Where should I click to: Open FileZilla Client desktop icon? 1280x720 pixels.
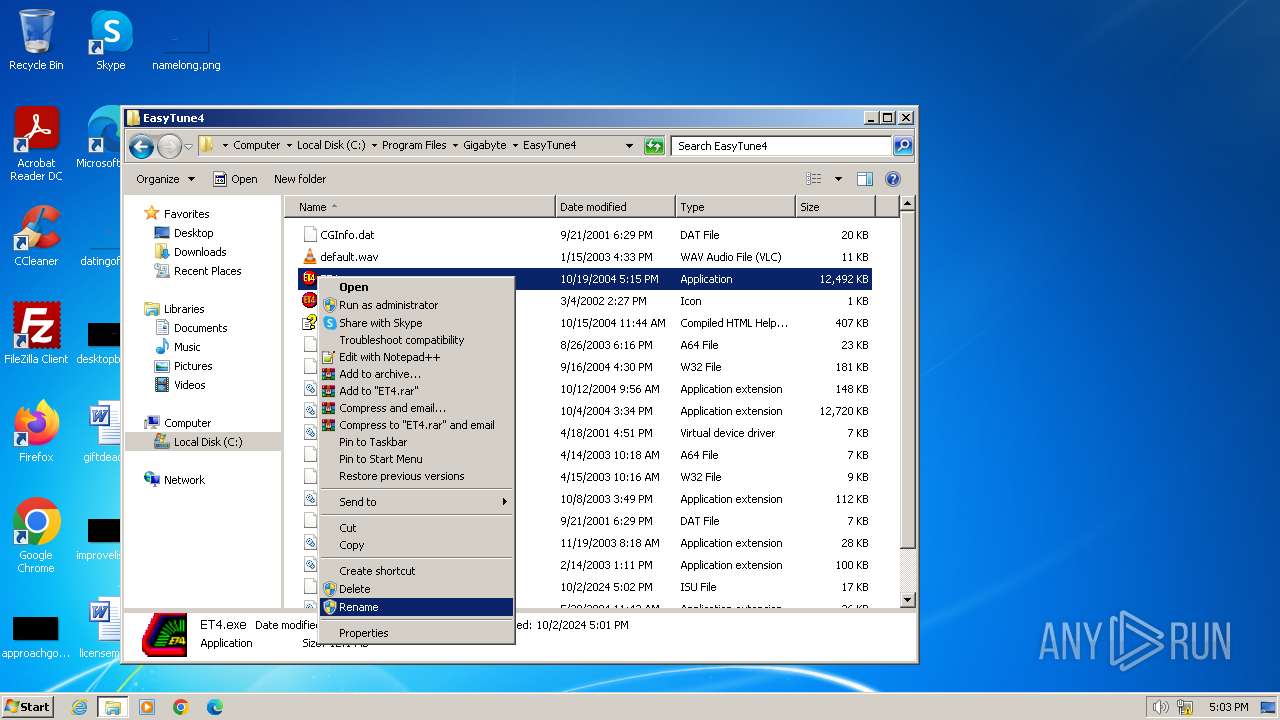[x=36, y=333]
